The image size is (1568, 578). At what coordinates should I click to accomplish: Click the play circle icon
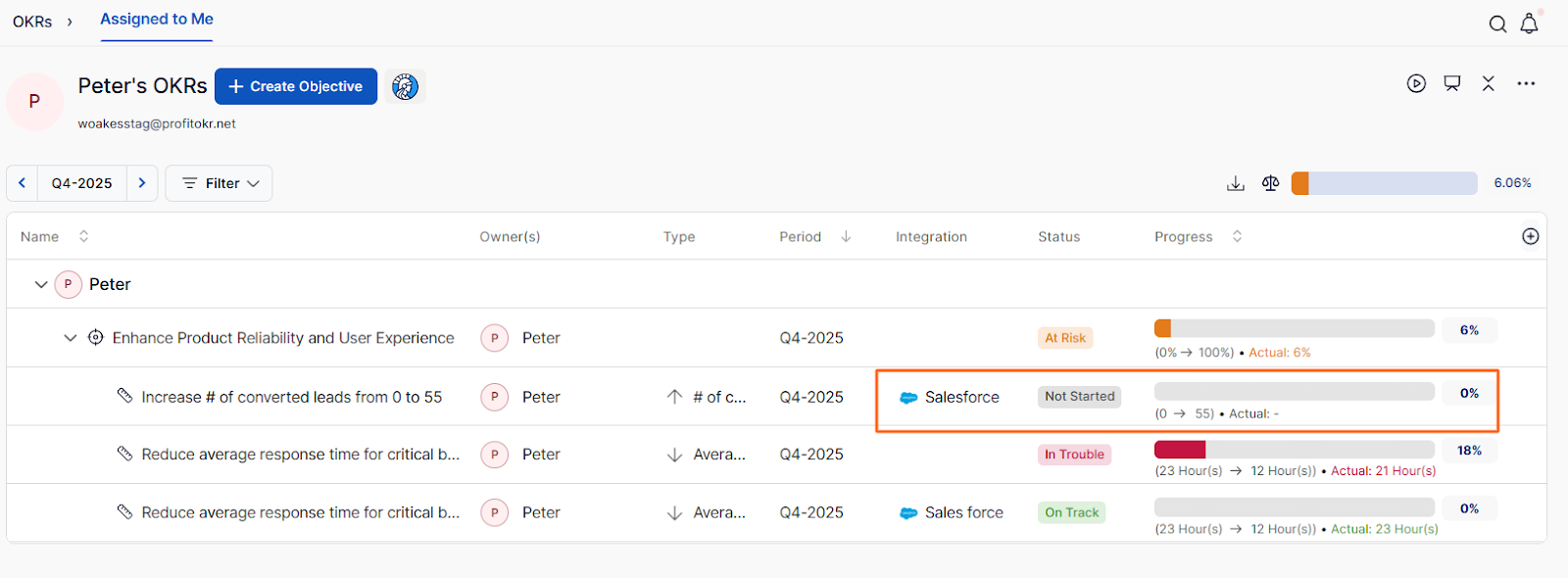click(x=1416, y=83)
